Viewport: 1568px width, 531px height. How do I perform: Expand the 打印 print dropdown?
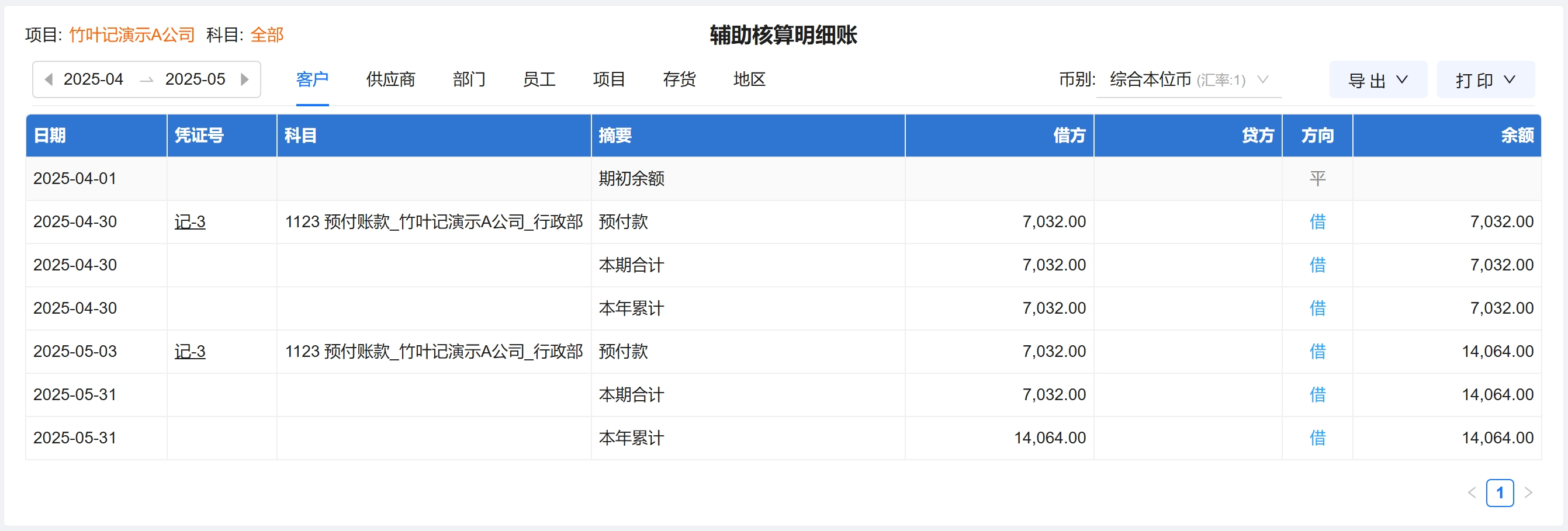click(x=1485, y=79)
